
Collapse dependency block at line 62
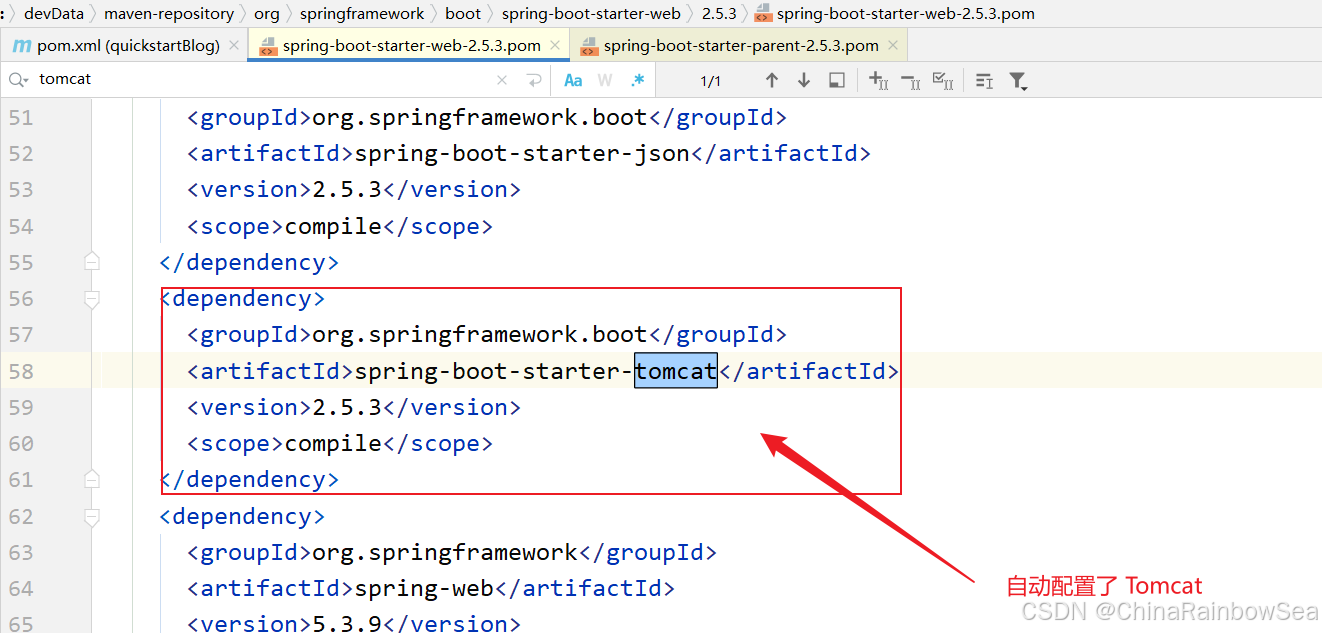click(92, 516)
